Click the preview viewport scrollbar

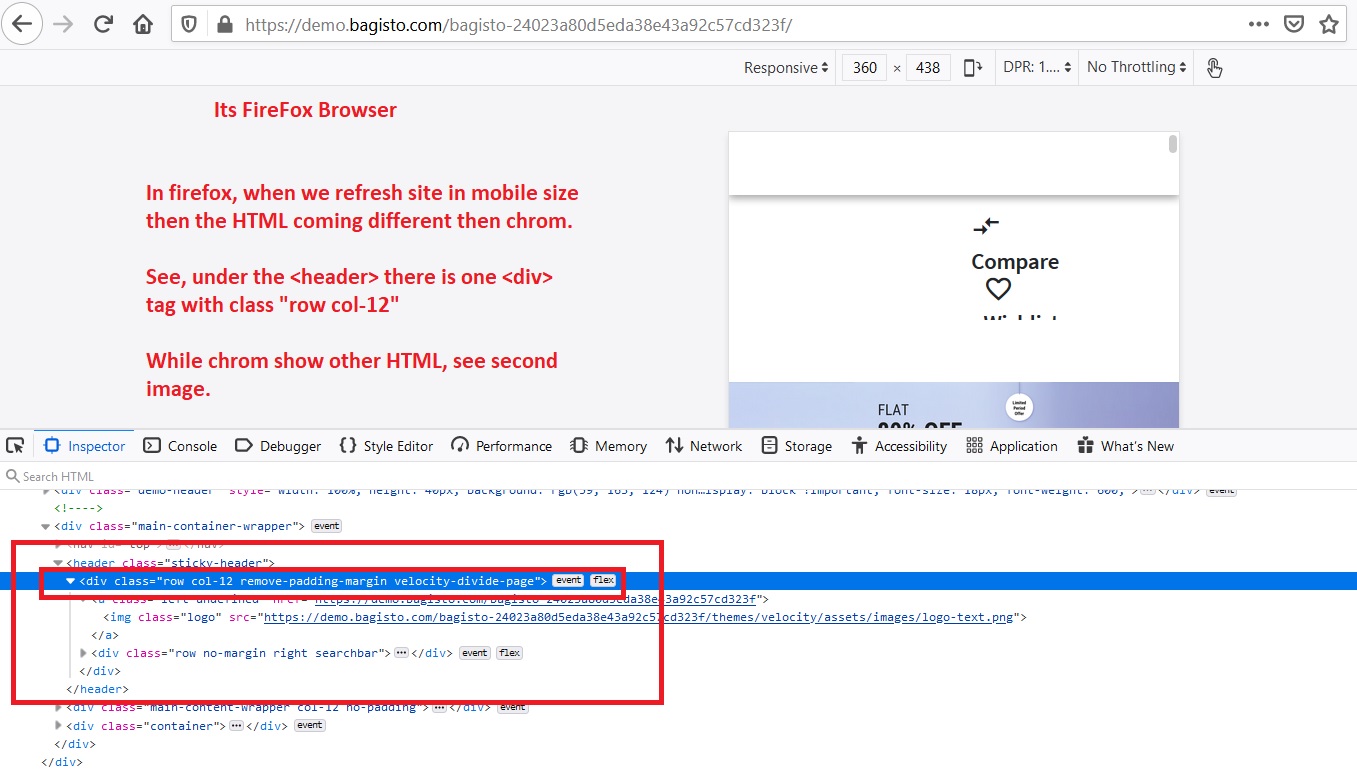(x=1173, y=145)
